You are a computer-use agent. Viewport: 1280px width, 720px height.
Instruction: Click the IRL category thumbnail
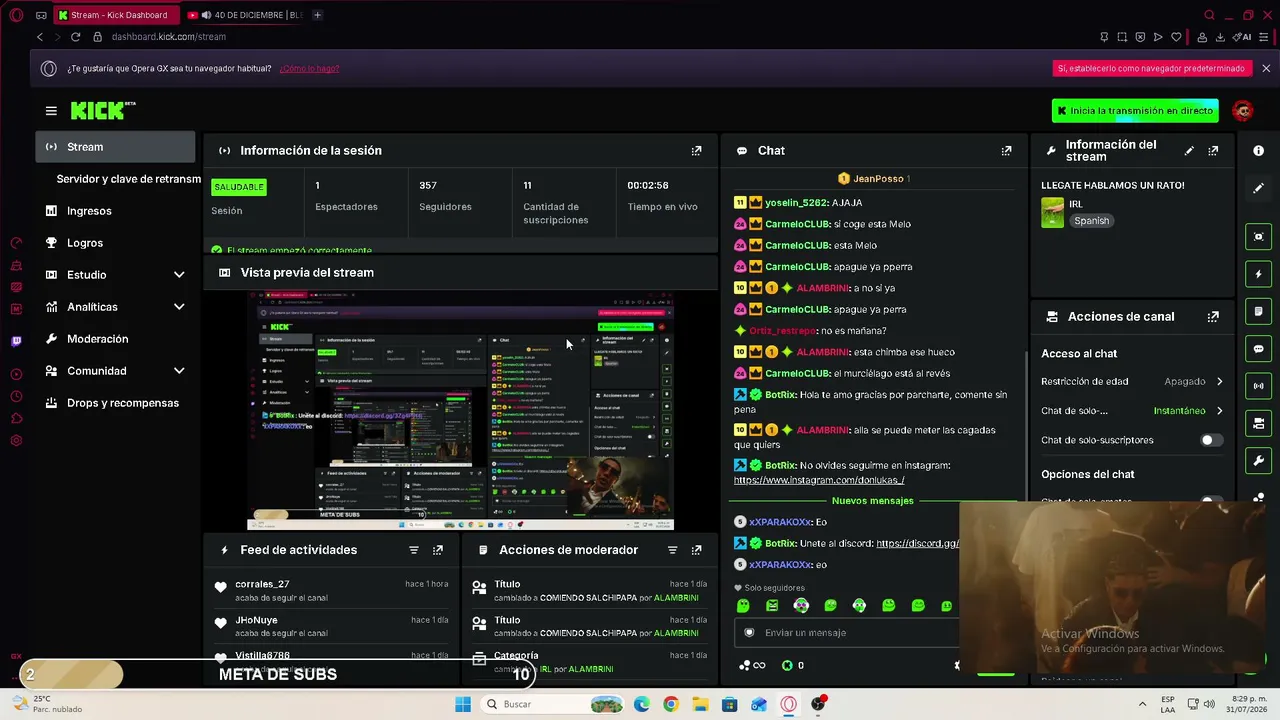pos(1052,213)
